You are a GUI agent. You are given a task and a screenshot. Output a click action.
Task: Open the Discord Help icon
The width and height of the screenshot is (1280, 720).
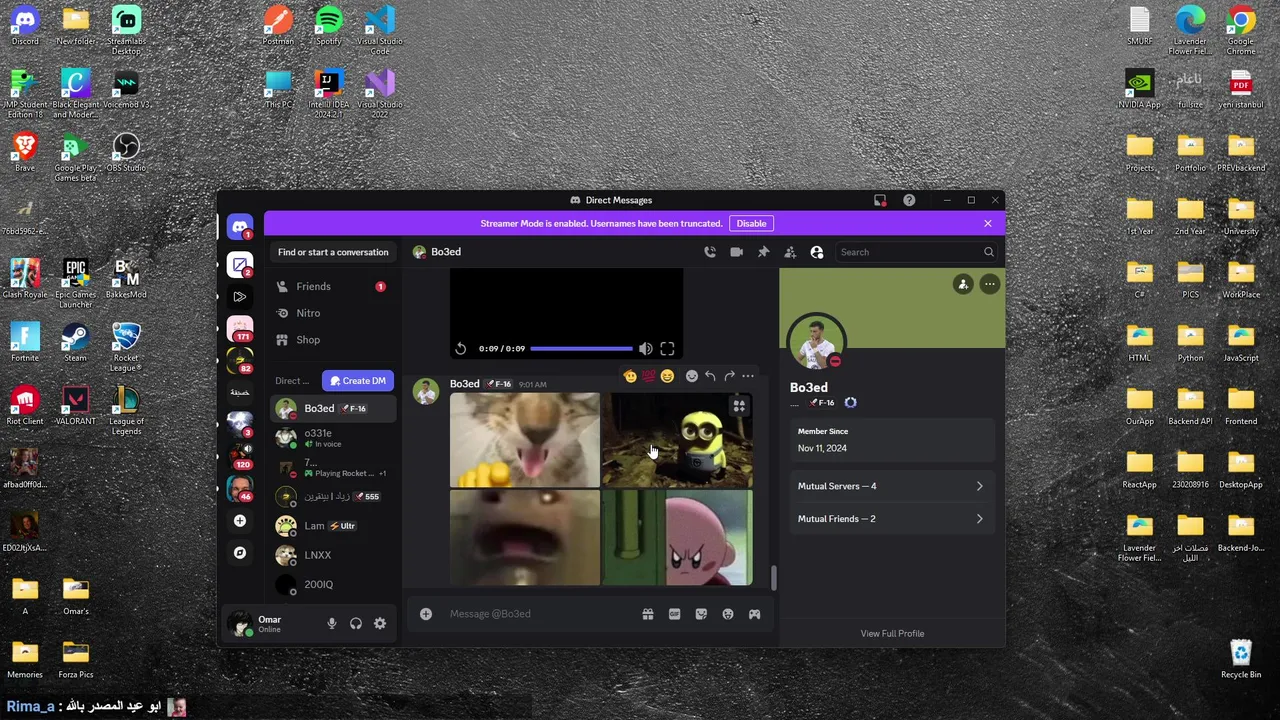[x=909, y=200]
